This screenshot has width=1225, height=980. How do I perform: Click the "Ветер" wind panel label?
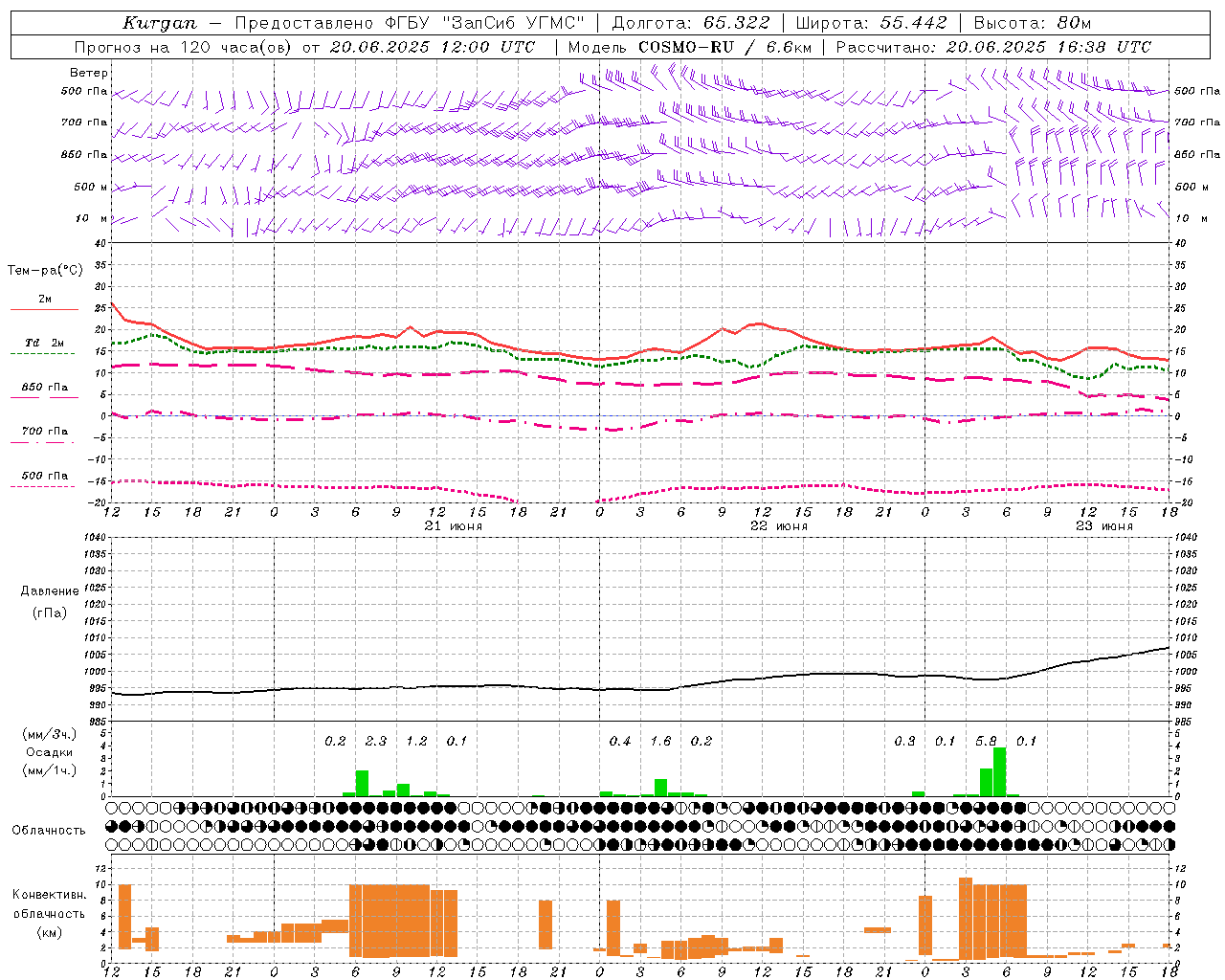click(x=89, y=73)
